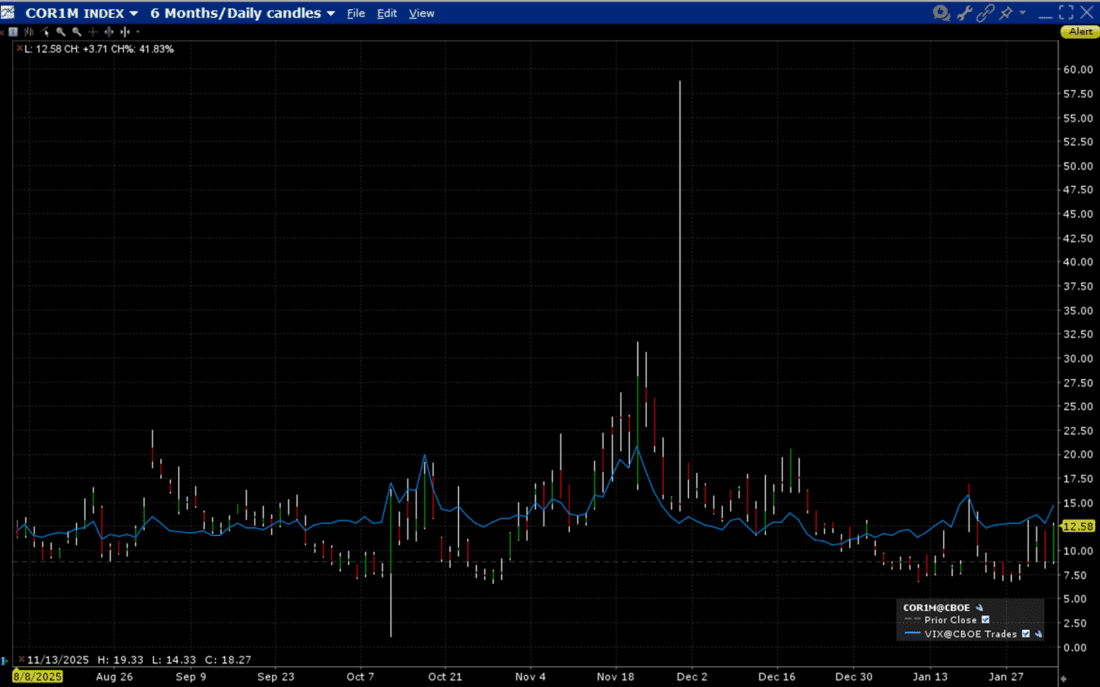Open the View menu
Viewport: 1100px width, 687px height.
pyautogui.click(x=422, y=14)
